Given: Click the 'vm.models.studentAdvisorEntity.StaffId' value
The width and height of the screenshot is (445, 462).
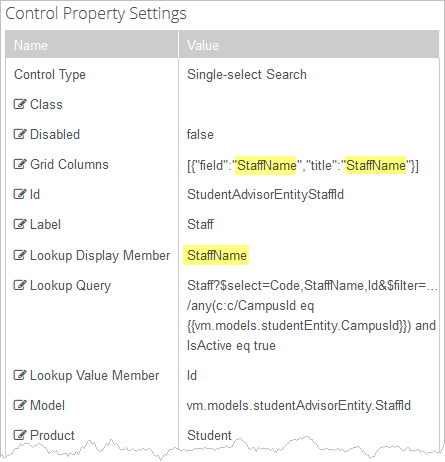Looking at the screenshot, I should [299, 406].
